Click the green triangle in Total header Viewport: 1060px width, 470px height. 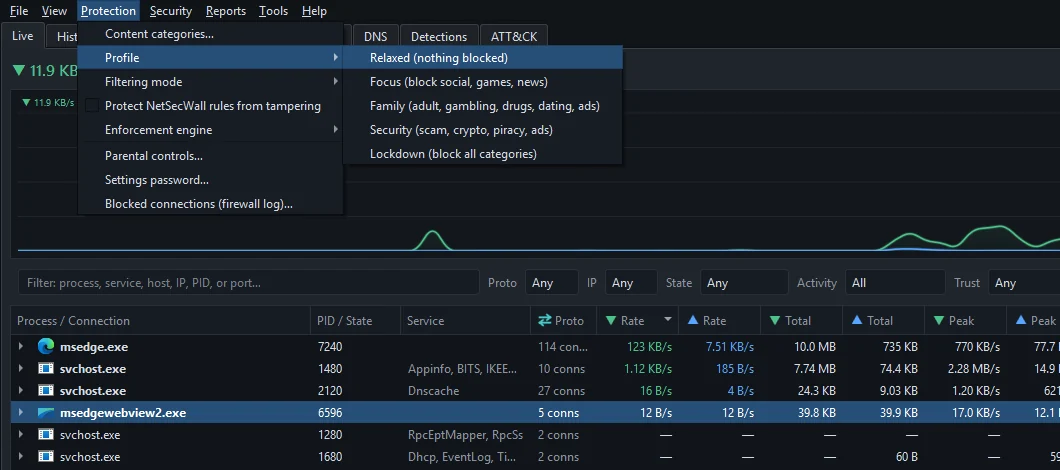pyautogui.click(x=774, y=321)
